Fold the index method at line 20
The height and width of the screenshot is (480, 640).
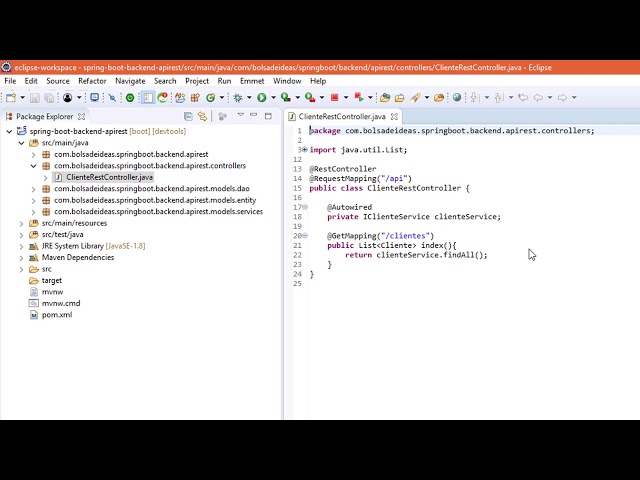pyautogui.click(x=304, y=236)
